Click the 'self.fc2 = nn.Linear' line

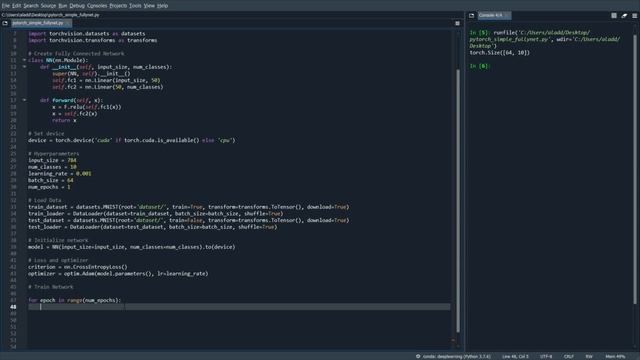[107, 87]
